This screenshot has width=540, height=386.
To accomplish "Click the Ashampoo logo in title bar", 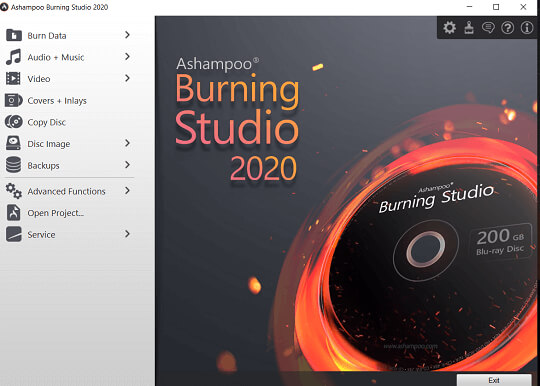I will coord(4,7).
